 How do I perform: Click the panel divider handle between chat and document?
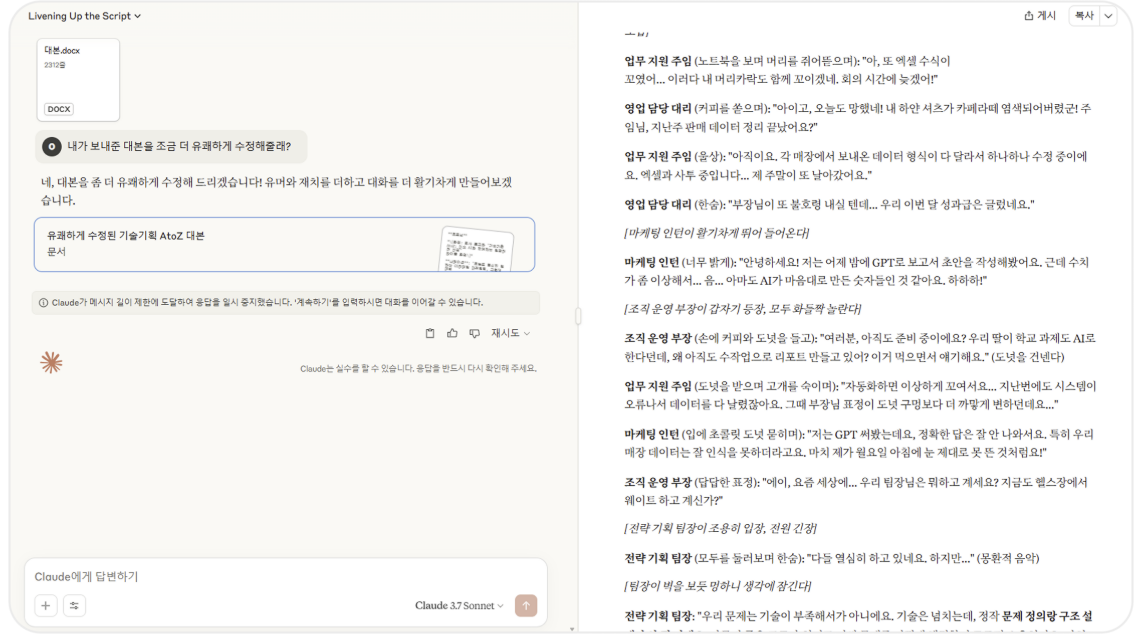pos(578,316)
